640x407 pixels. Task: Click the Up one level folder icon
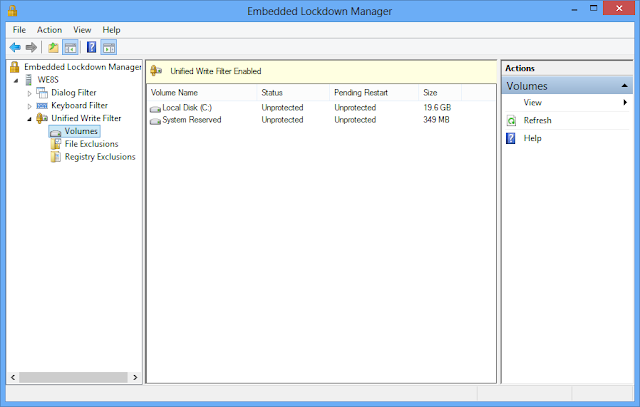coord(53,47)
